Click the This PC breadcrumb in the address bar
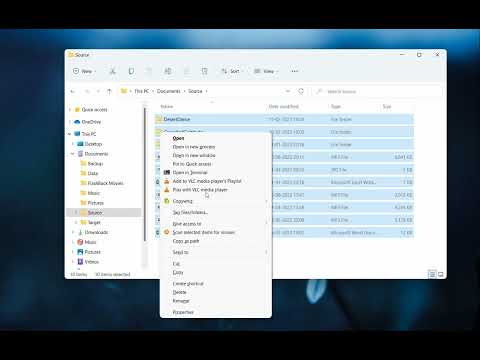 point(141,91)
